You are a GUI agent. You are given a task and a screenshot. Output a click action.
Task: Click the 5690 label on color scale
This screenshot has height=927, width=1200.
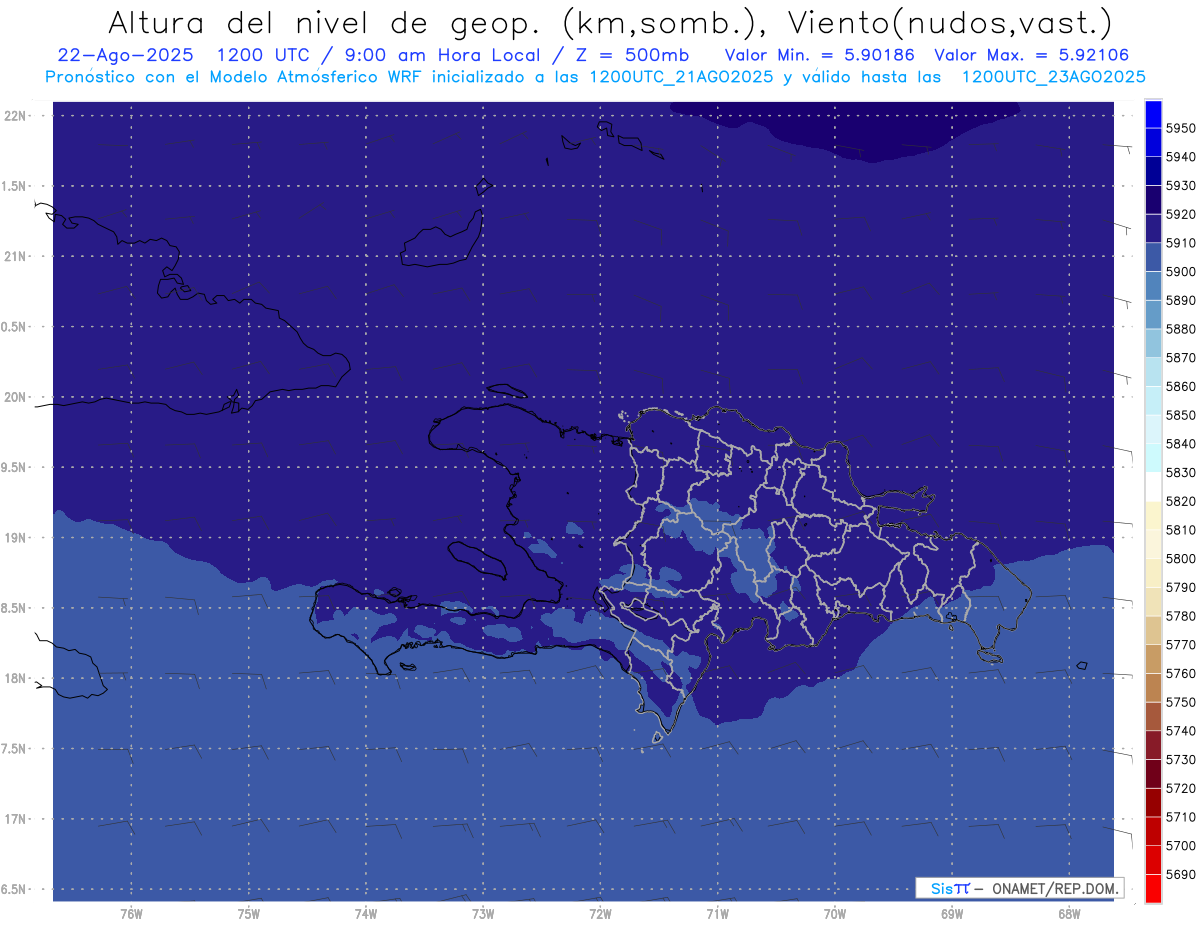pos(1180,874)
